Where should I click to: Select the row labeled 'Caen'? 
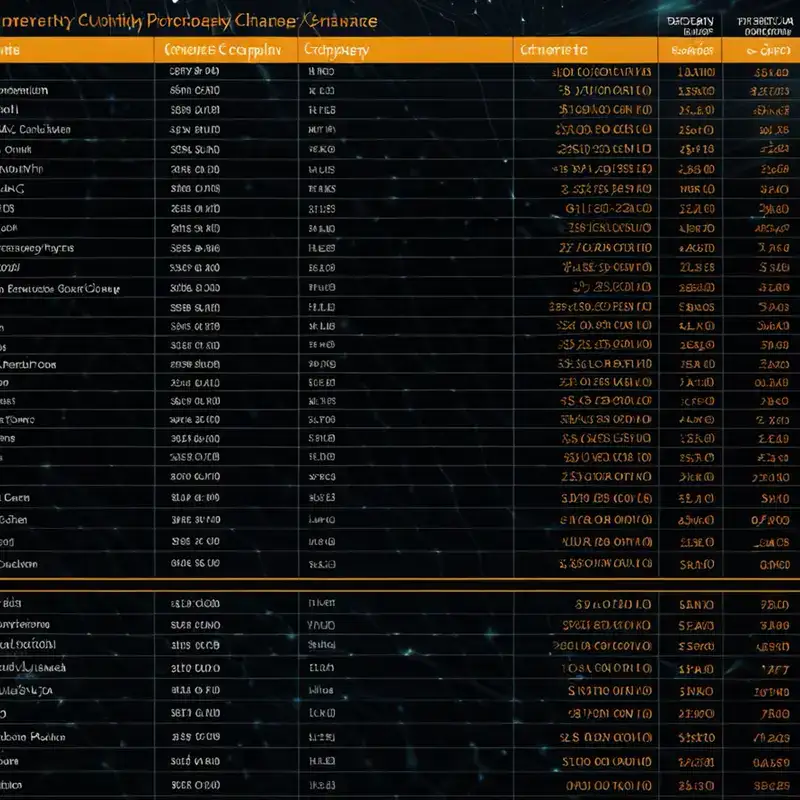[400, 497]
